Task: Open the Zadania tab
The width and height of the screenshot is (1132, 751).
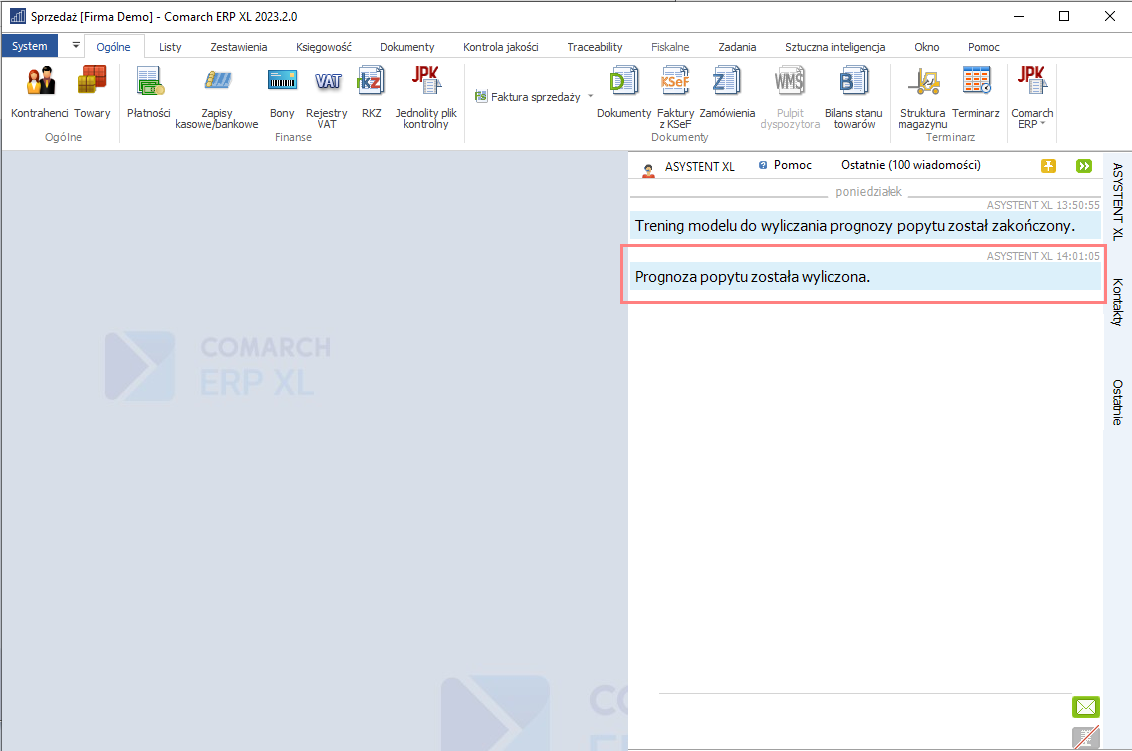Action: tap(737, 47)
